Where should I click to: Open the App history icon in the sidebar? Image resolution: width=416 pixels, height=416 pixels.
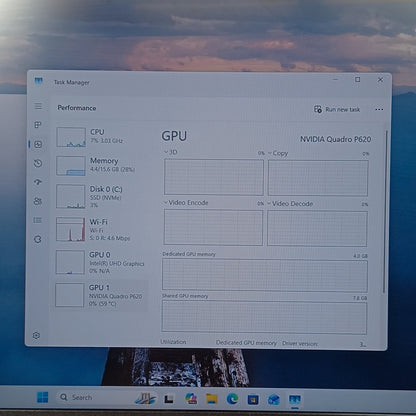click(x=38, y=163)
